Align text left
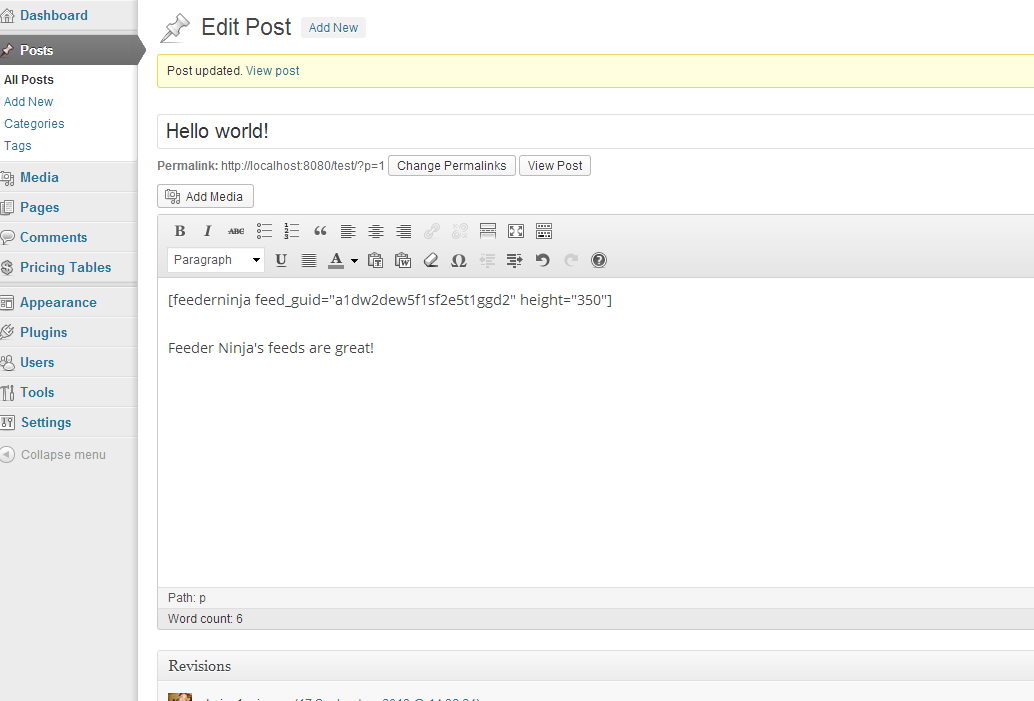 click(348, 231)
